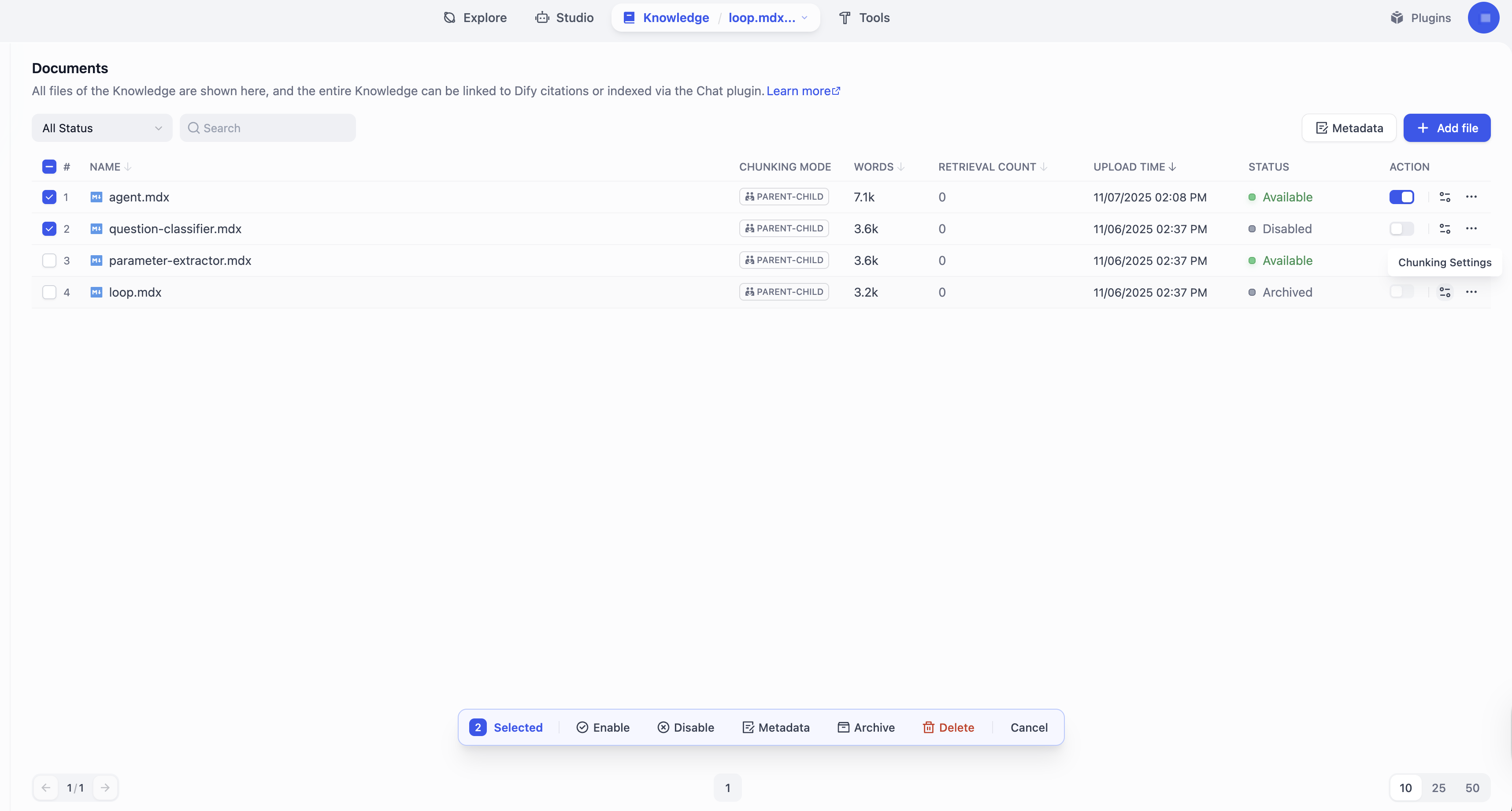This screenshot has width=1512, height=811.
Task: Open the Plugins panel
Action: [1421, 18]
